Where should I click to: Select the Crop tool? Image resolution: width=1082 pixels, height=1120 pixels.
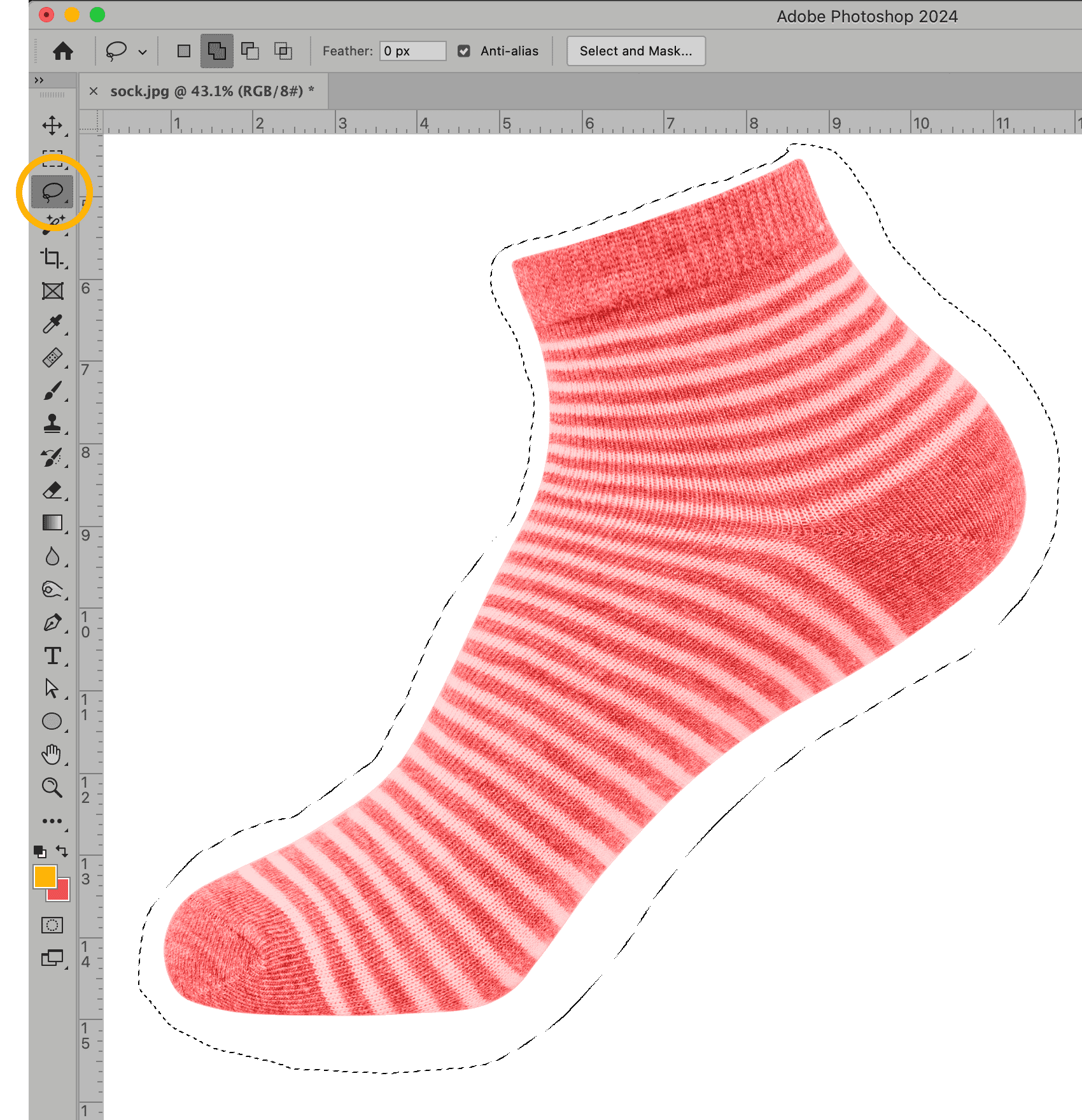tap(52, 258)
